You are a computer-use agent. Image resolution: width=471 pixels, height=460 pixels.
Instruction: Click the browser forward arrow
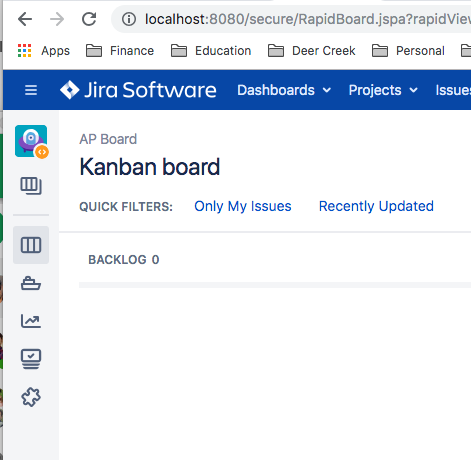57,19
